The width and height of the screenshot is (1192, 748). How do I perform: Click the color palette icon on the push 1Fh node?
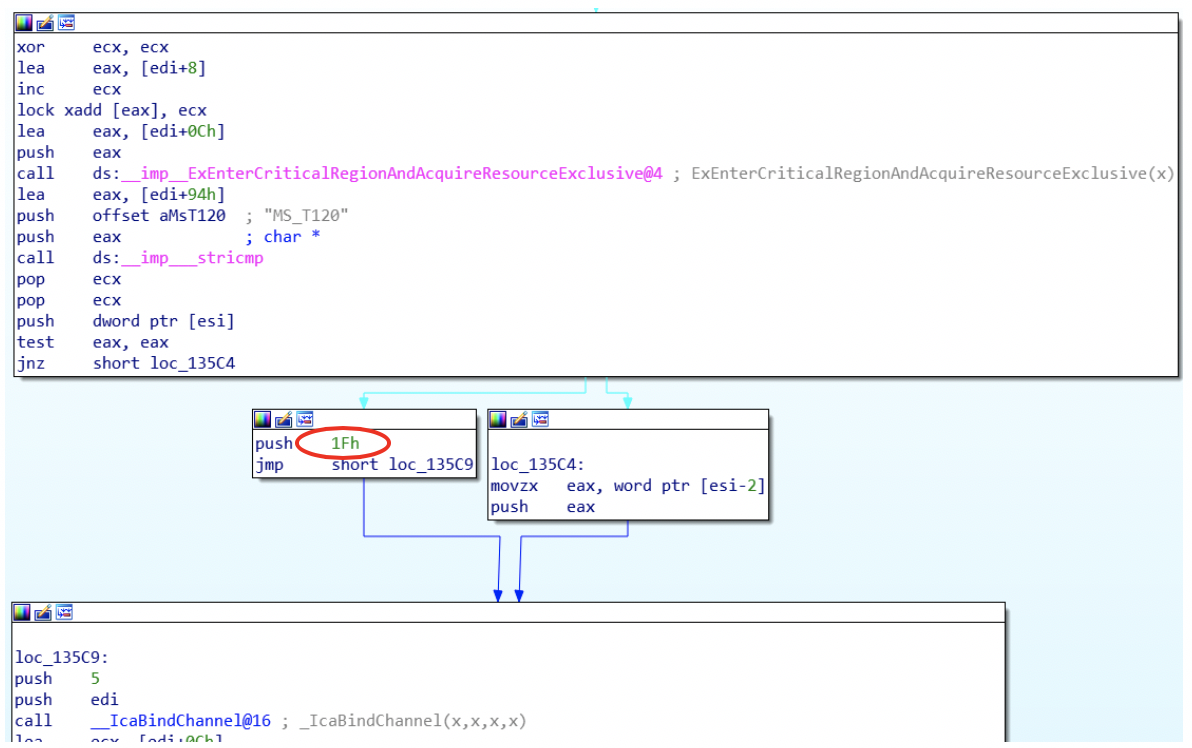[263, 419]
